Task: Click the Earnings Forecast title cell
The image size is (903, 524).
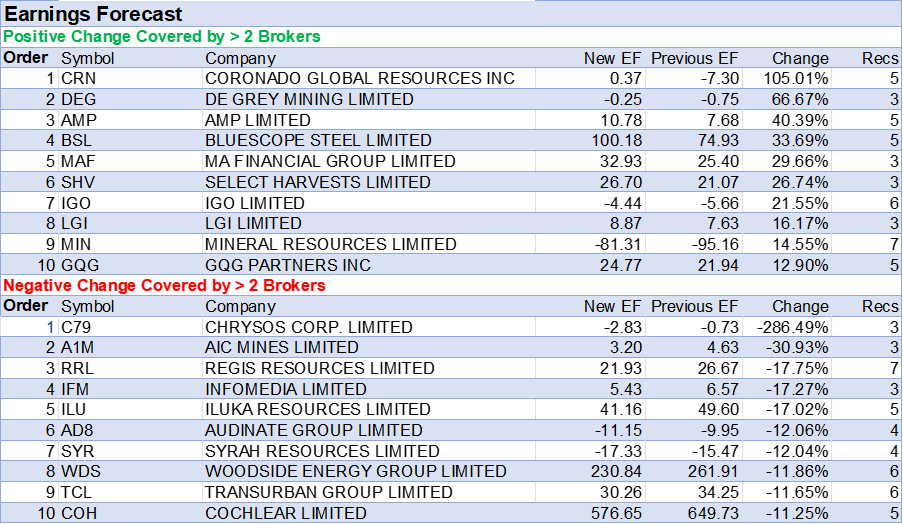Action: pyautogui.click(x=94, y=14)
